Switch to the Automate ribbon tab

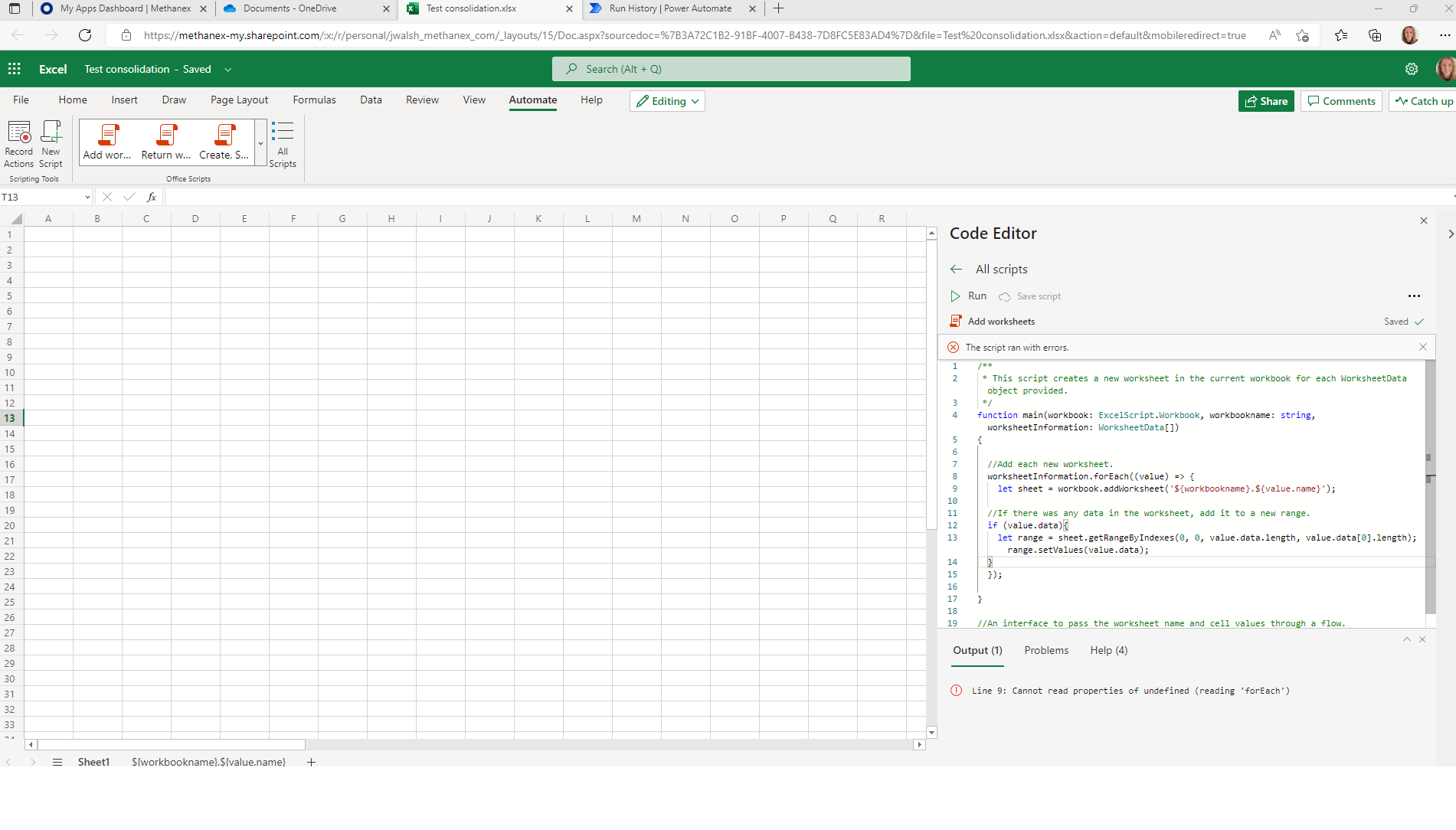pos(532,100)
